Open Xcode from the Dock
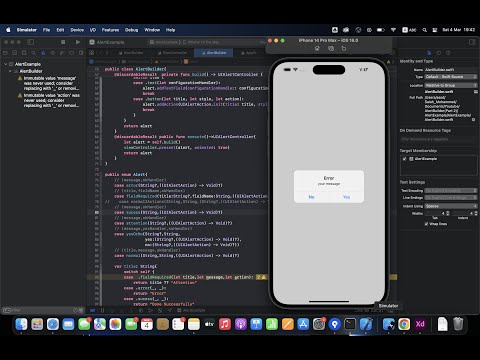480x360 pixels. click(366, 324)
